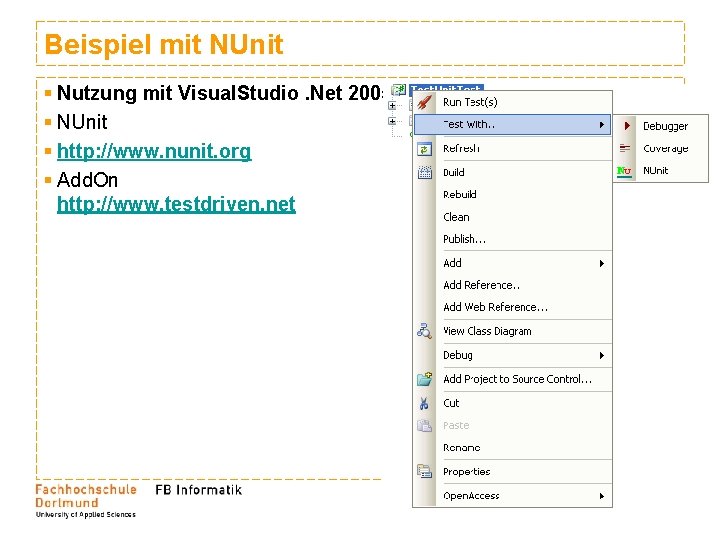Click the Coverage icon in the submenu
The image size is (720, 540).
pos(625,148)
